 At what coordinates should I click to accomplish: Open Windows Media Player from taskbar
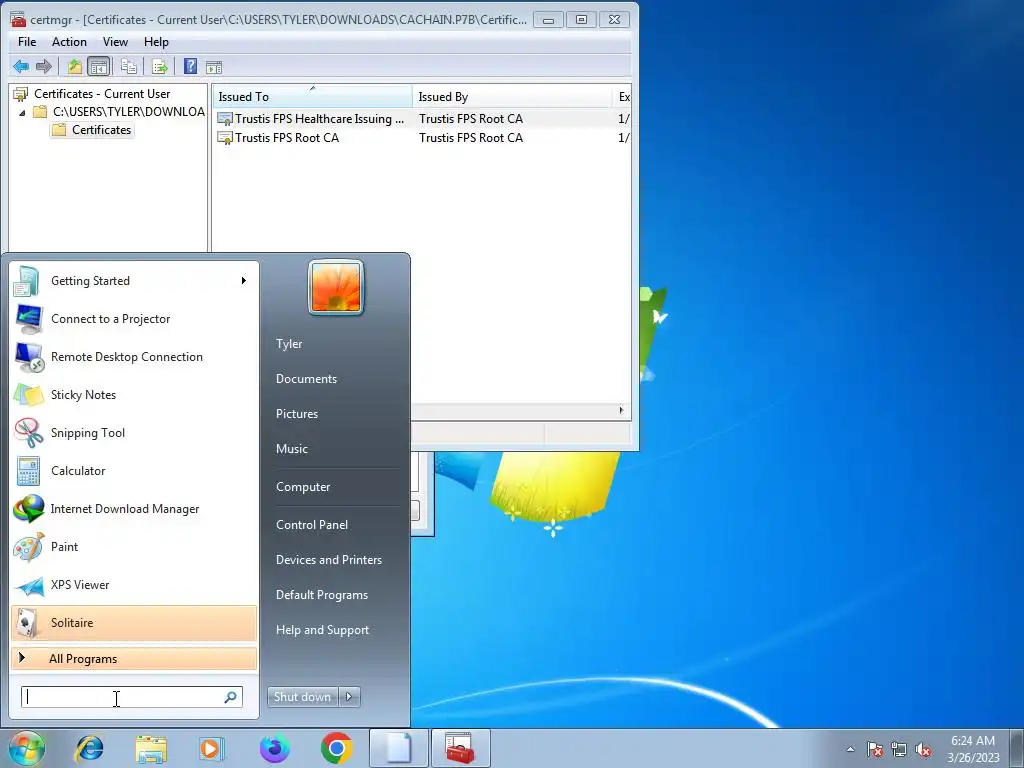tap(212, 748)
